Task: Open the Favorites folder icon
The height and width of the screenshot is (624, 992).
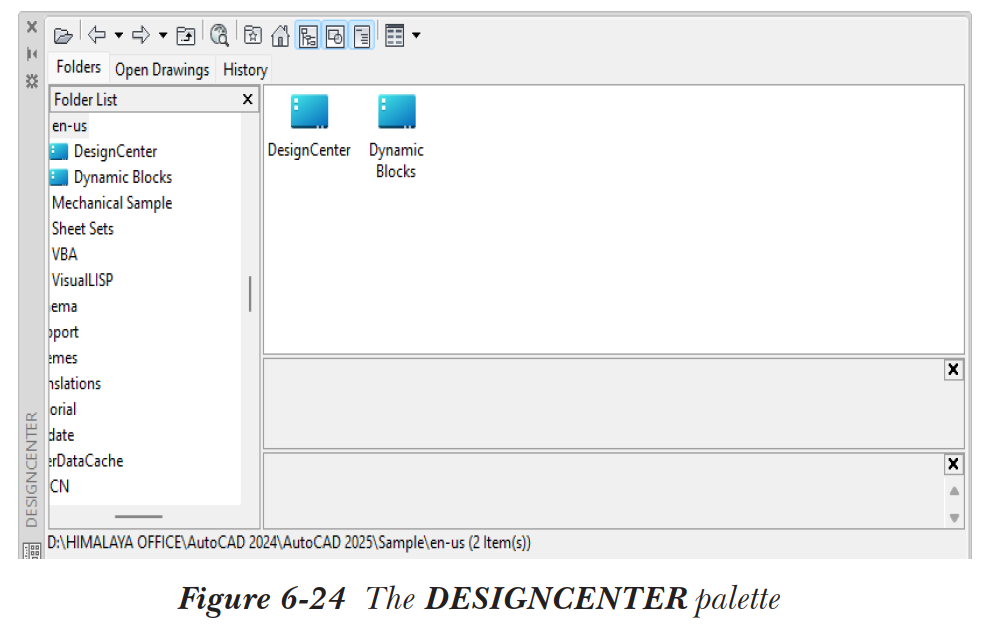Action: (x=253, y=35)
